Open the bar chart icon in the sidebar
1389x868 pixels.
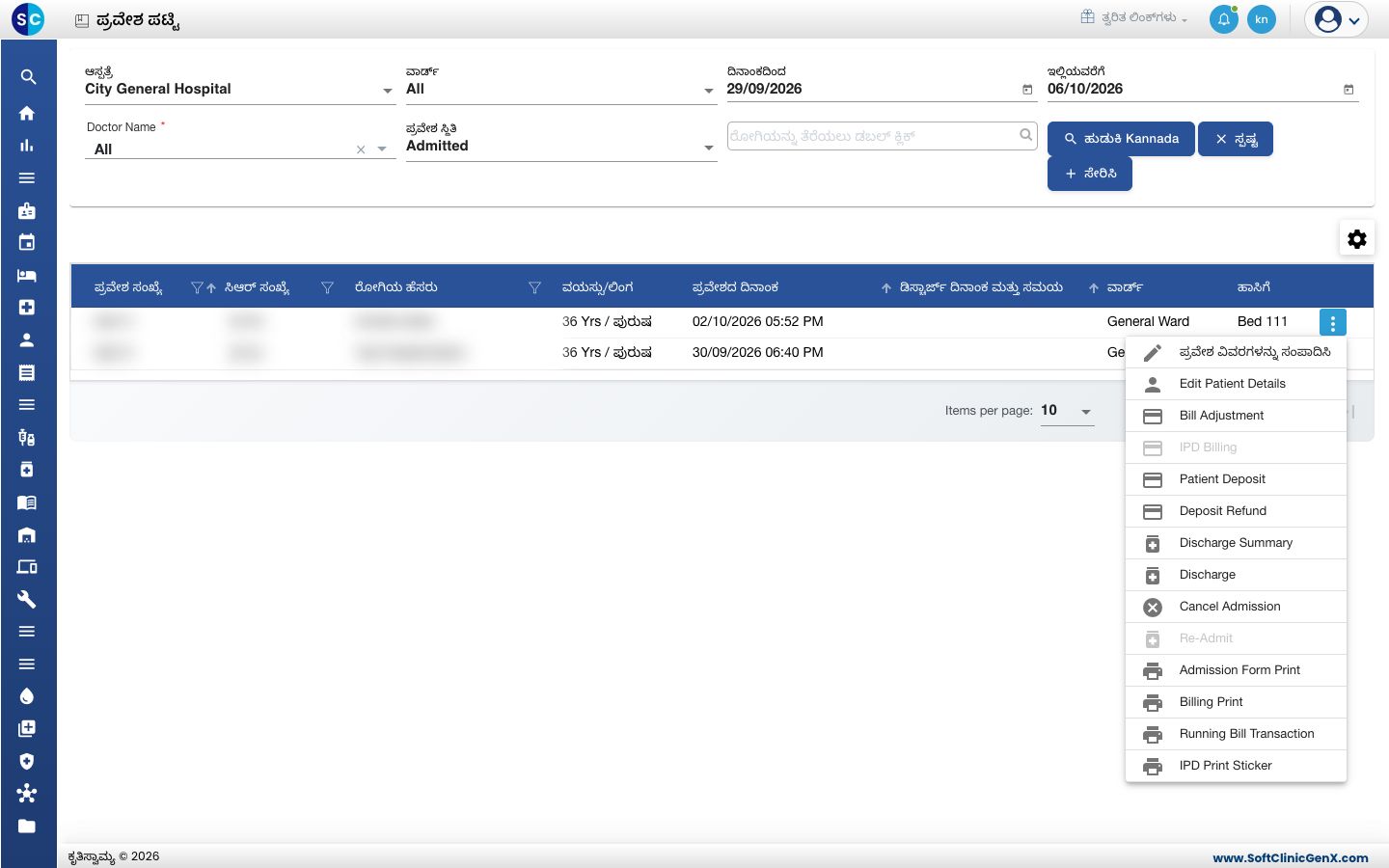[x=27, y=146]
